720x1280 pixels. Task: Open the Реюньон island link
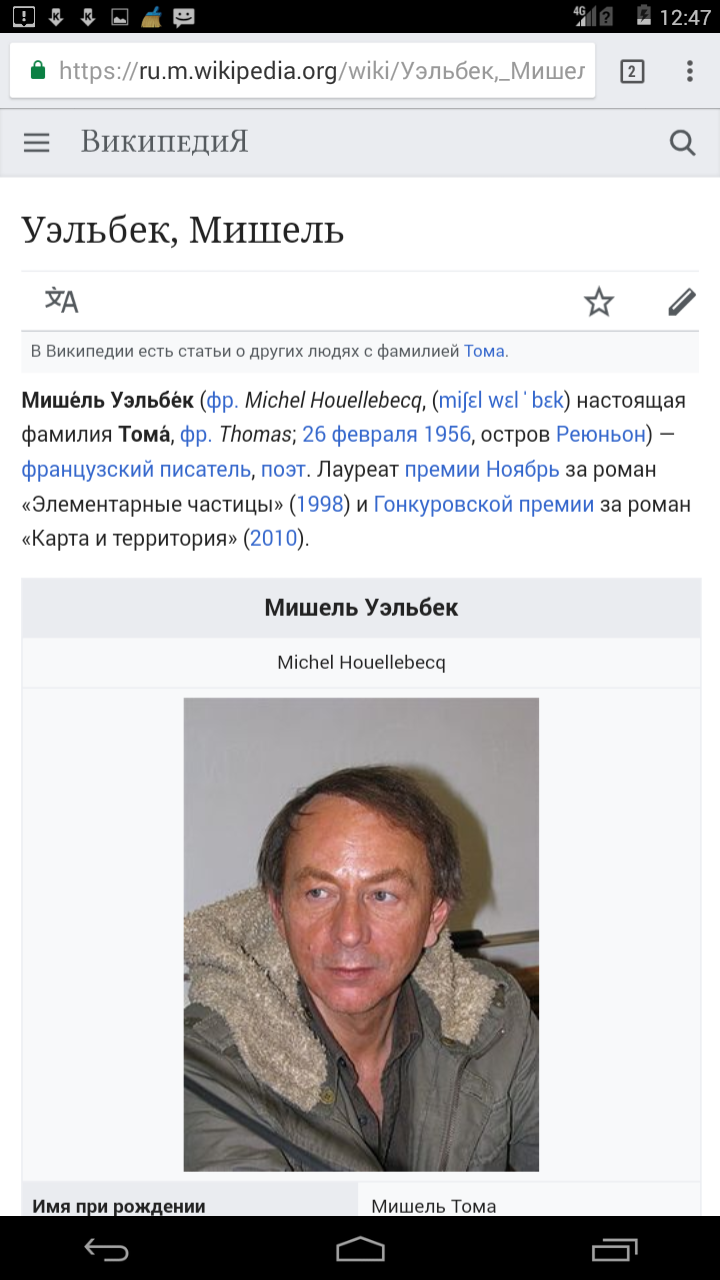[x=600, y=435]
